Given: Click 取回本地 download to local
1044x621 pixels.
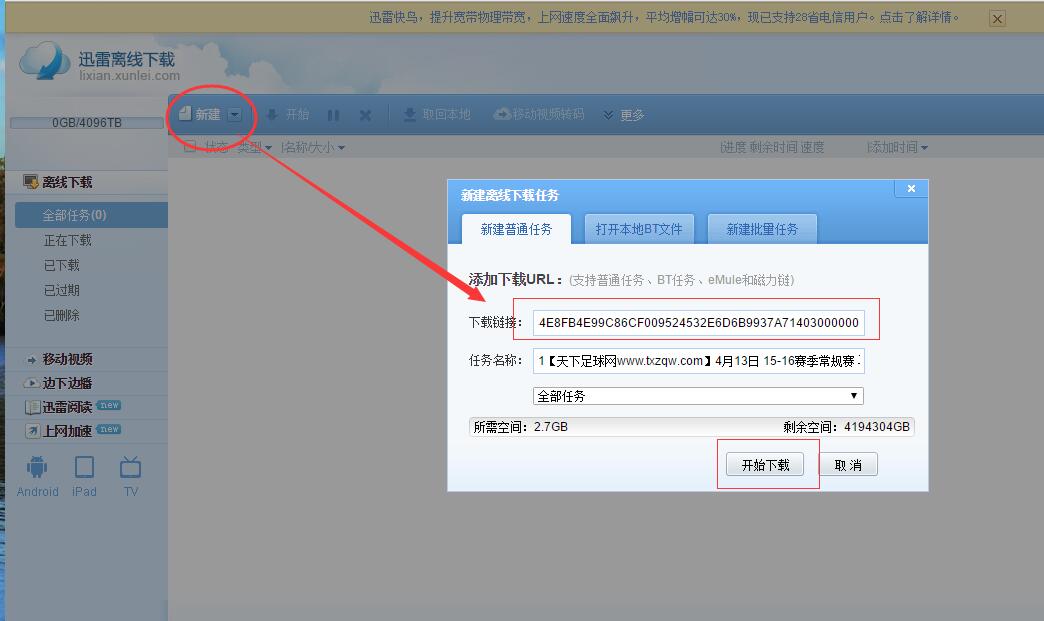Looking at the screenshot, I should pyautogui.click(x=437, y=114).
